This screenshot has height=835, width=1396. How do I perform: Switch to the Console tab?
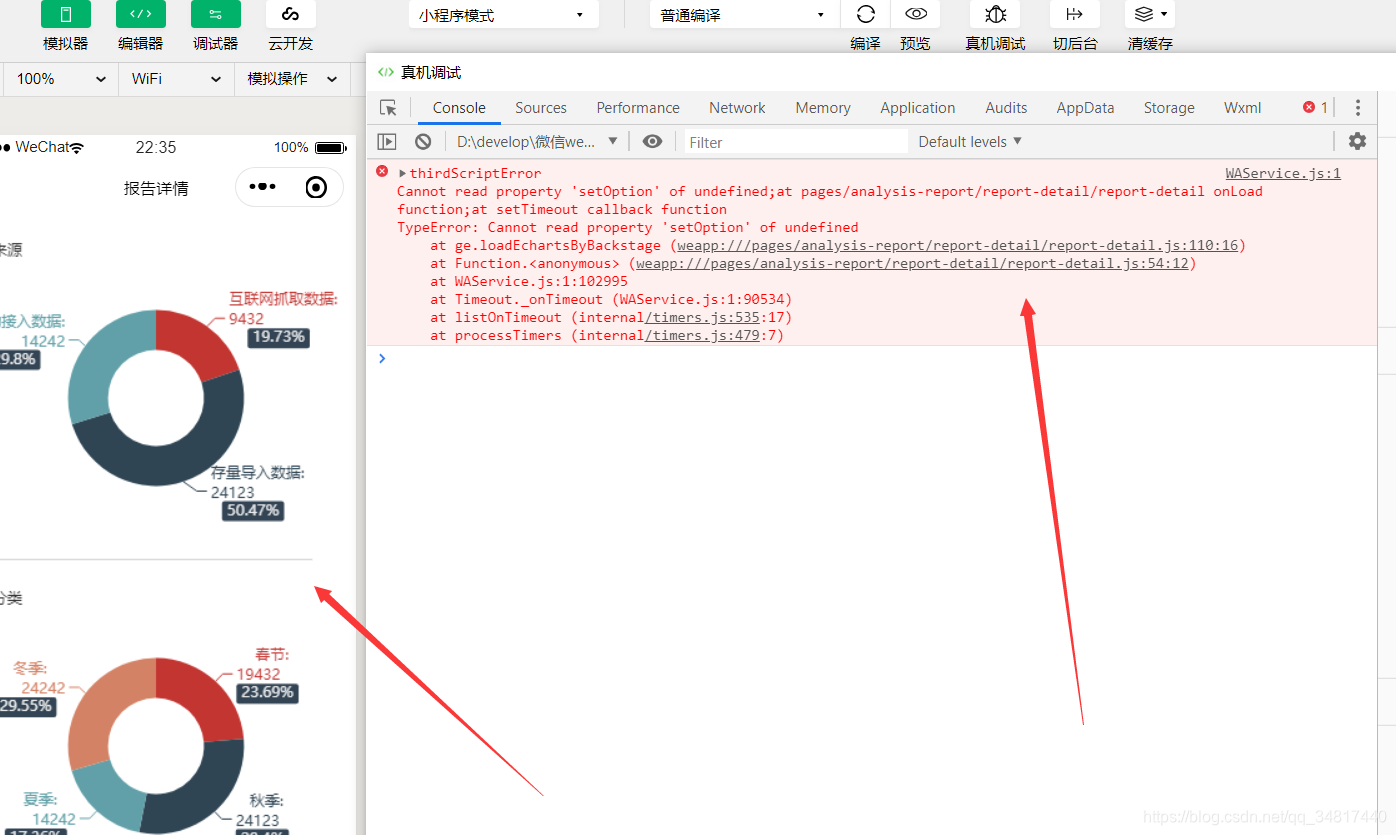459,108
